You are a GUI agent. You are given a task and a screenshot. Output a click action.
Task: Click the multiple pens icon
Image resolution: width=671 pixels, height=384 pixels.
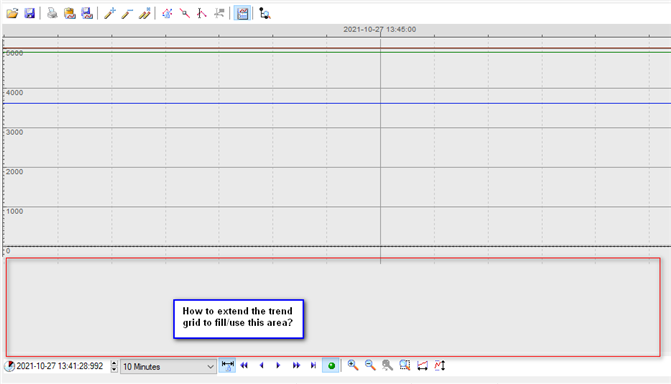click(144, 13)
